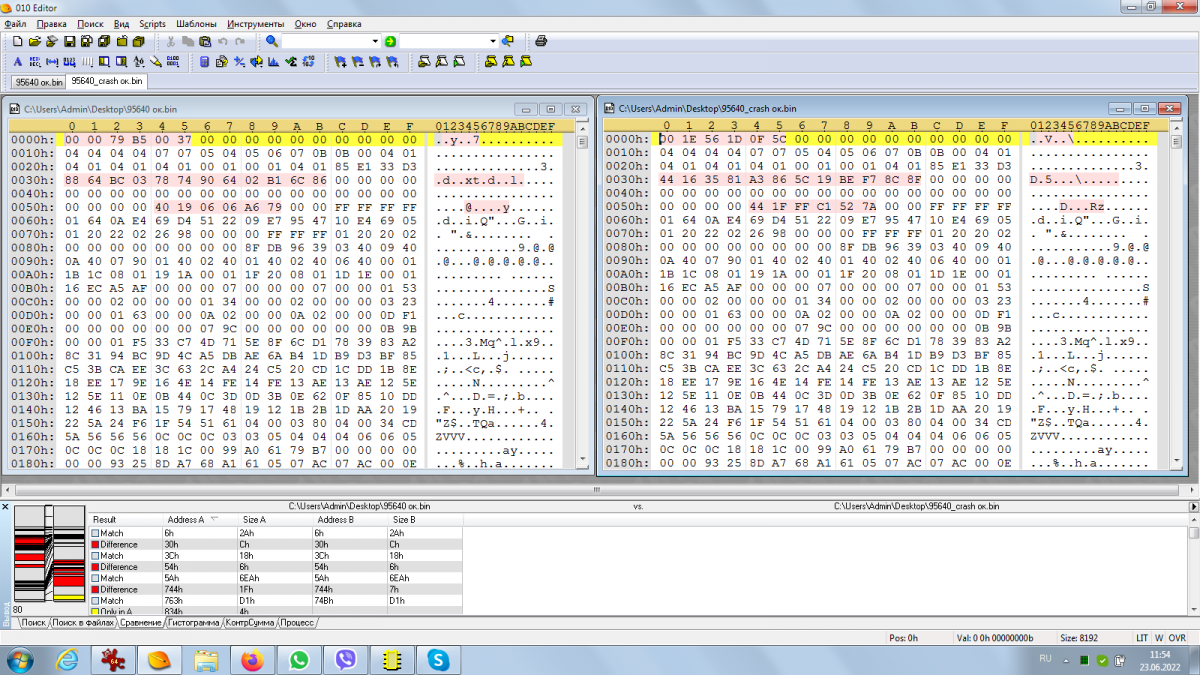Switch to the 95640 ок.bin file tab
Image resolution: width=1200 pixels, height=675 pixels.
tap(37, 82)
